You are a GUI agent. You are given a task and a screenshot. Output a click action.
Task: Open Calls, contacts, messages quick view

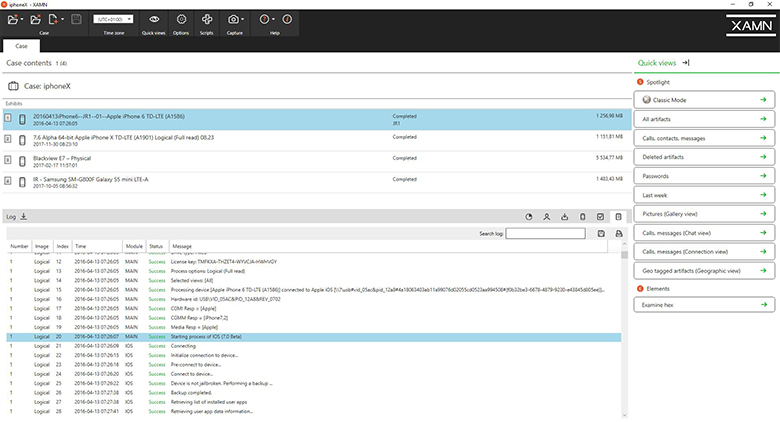pyautogui.click(x=704, y=138)
